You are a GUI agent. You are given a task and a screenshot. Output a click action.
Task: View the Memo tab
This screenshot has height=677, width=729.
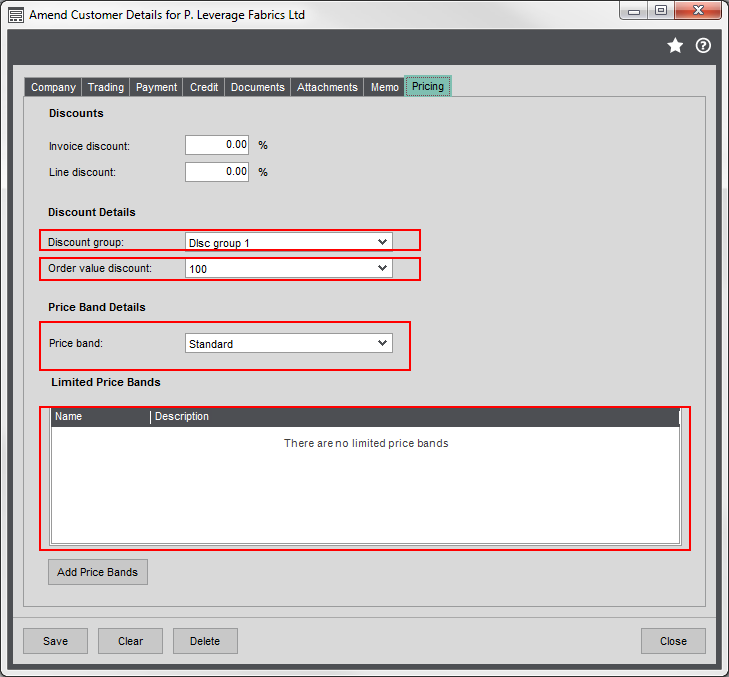385,87
